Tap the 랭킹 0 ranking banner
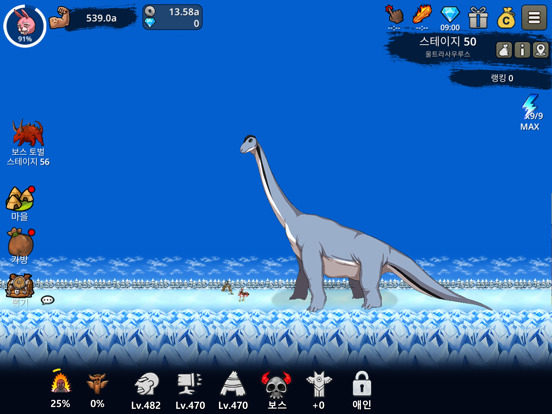The height and width of the screenshot is (414, 552). (502, 78)
